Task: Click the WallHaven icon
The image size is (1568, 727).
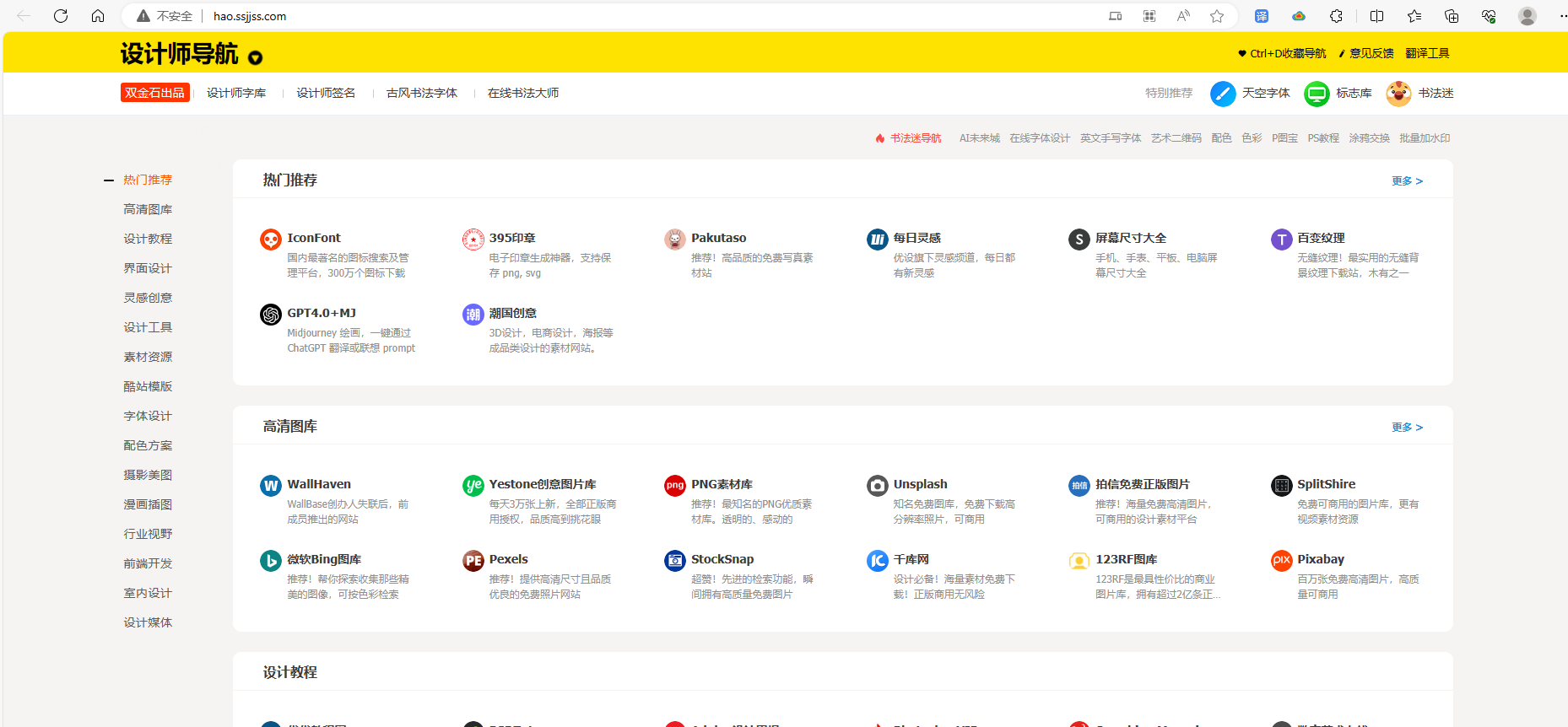Action: (270, 486)
